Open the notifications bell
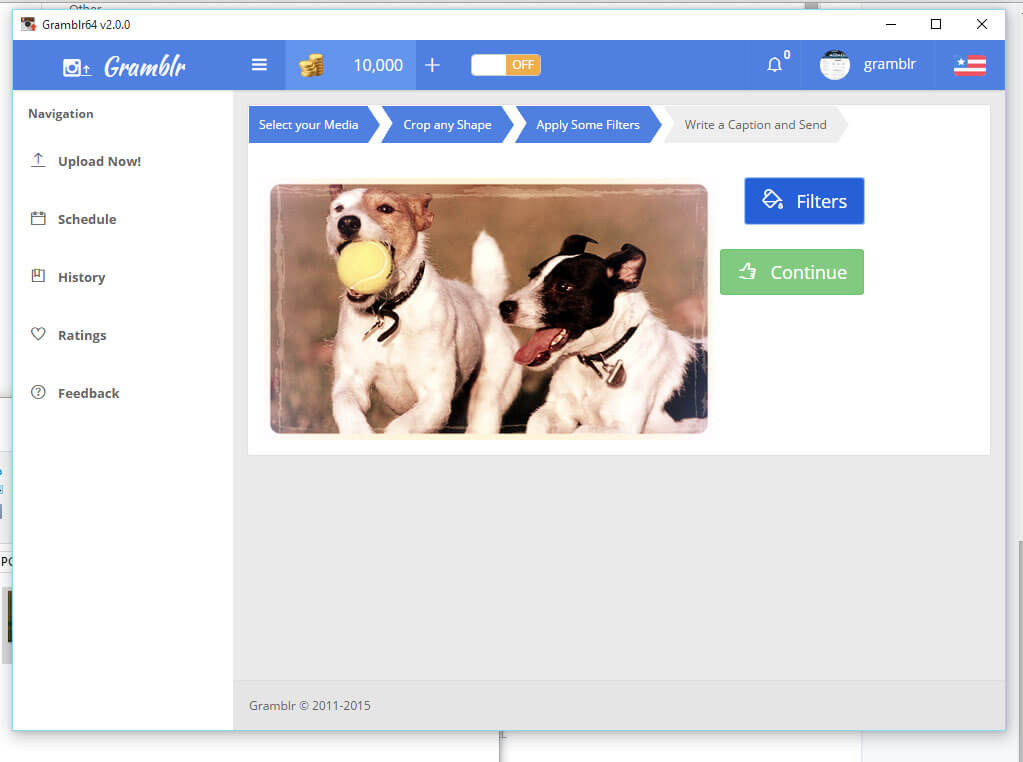Screen dimensions: 1023x762 point(774,65)
